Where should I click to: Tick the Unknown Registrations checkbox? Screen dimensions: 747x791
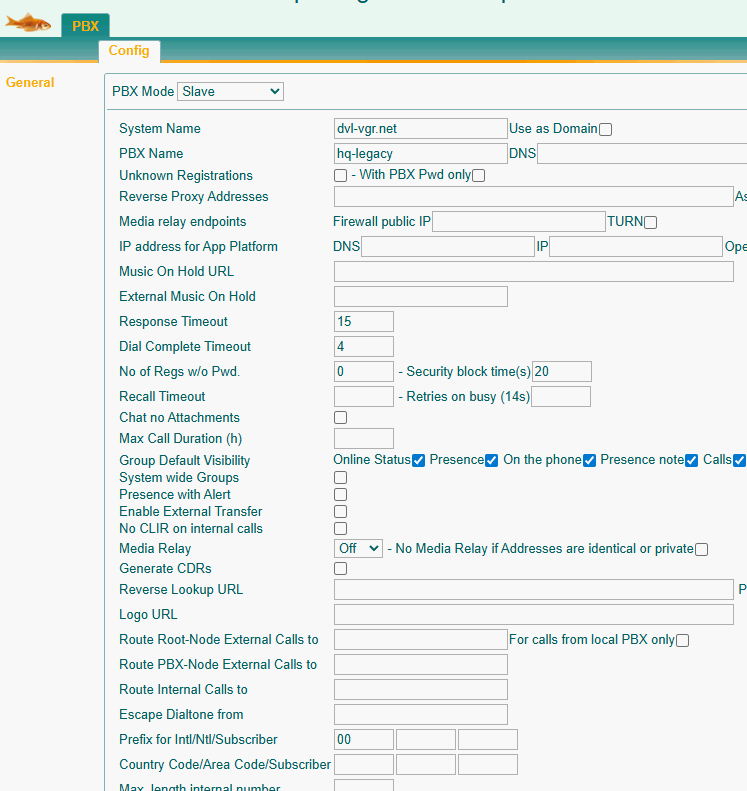coord(341,176)
